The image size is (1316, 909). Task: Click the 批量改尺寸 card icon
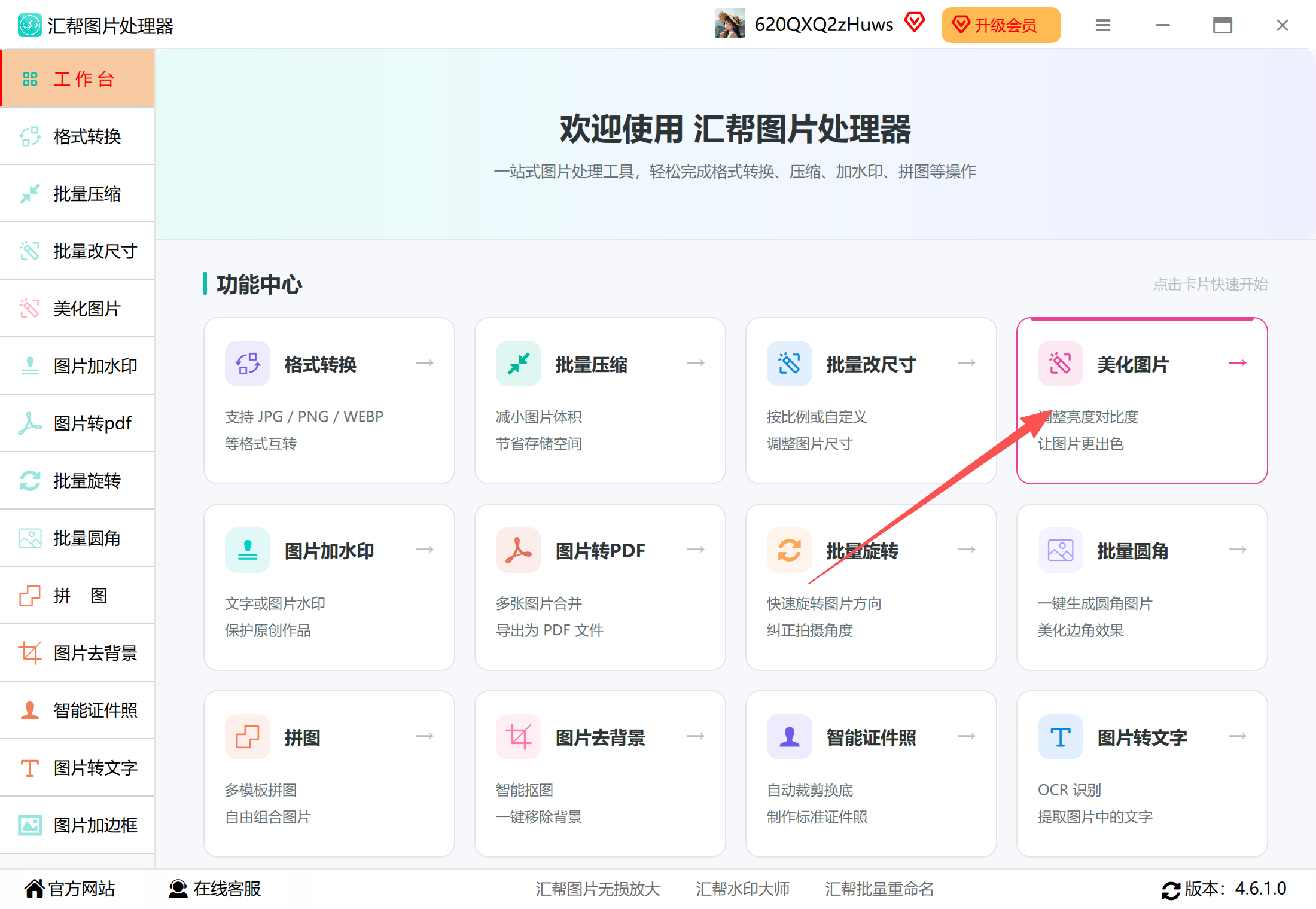click(790, 364)
